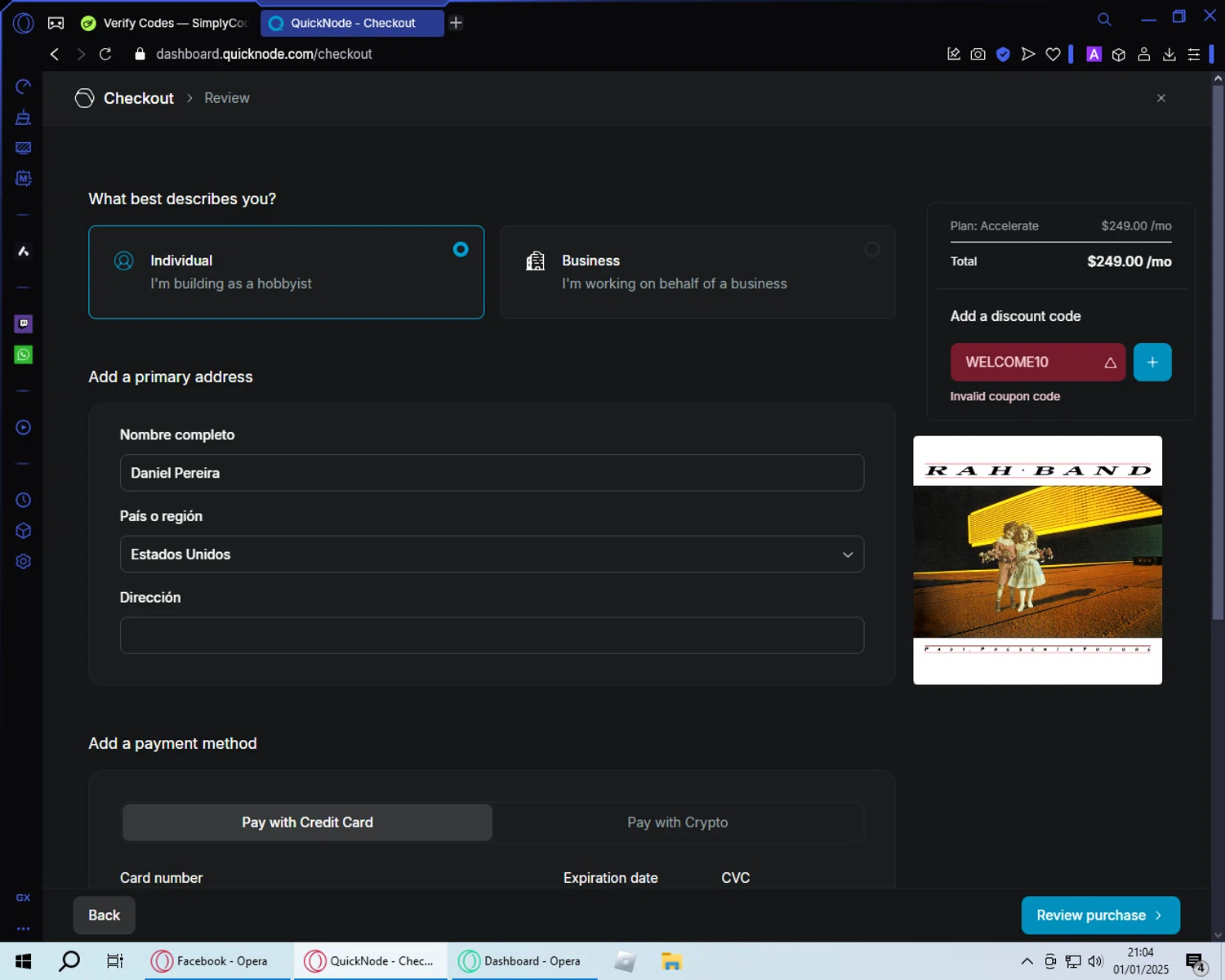Click the padlock site info icon
The width and height of the screenshot is (1225, 980).
[x=140, y=54]
